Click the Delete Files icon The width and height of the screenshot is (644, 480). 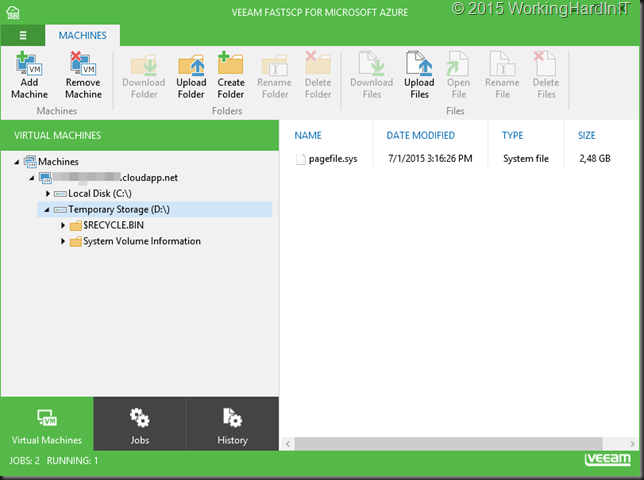[545, 64]
